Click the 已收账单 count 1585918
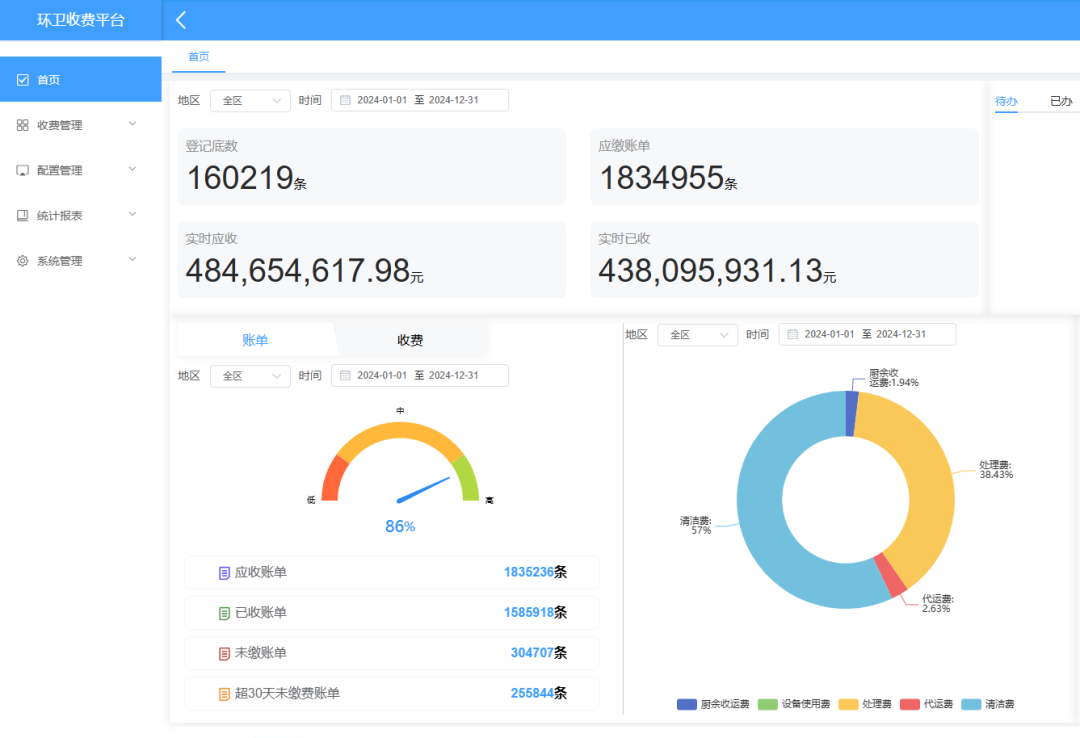The image size is (1080, 738). coord(529,613)
